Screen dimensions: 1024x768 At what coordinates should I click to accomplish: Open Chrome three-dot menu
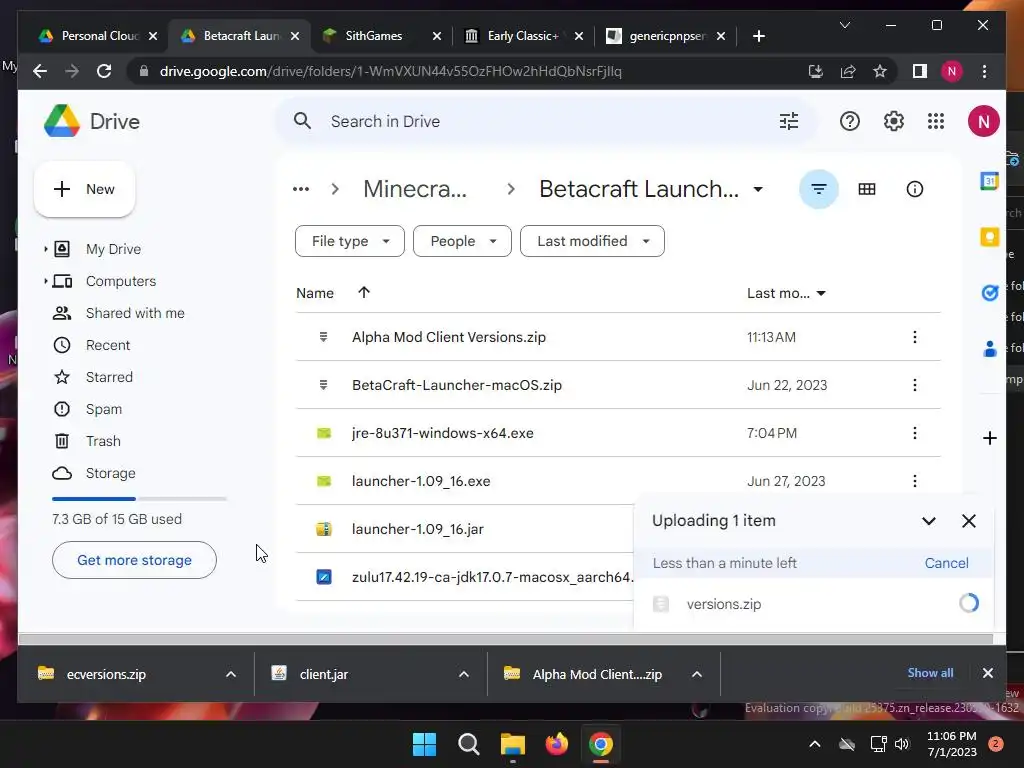tap(984, 71)
